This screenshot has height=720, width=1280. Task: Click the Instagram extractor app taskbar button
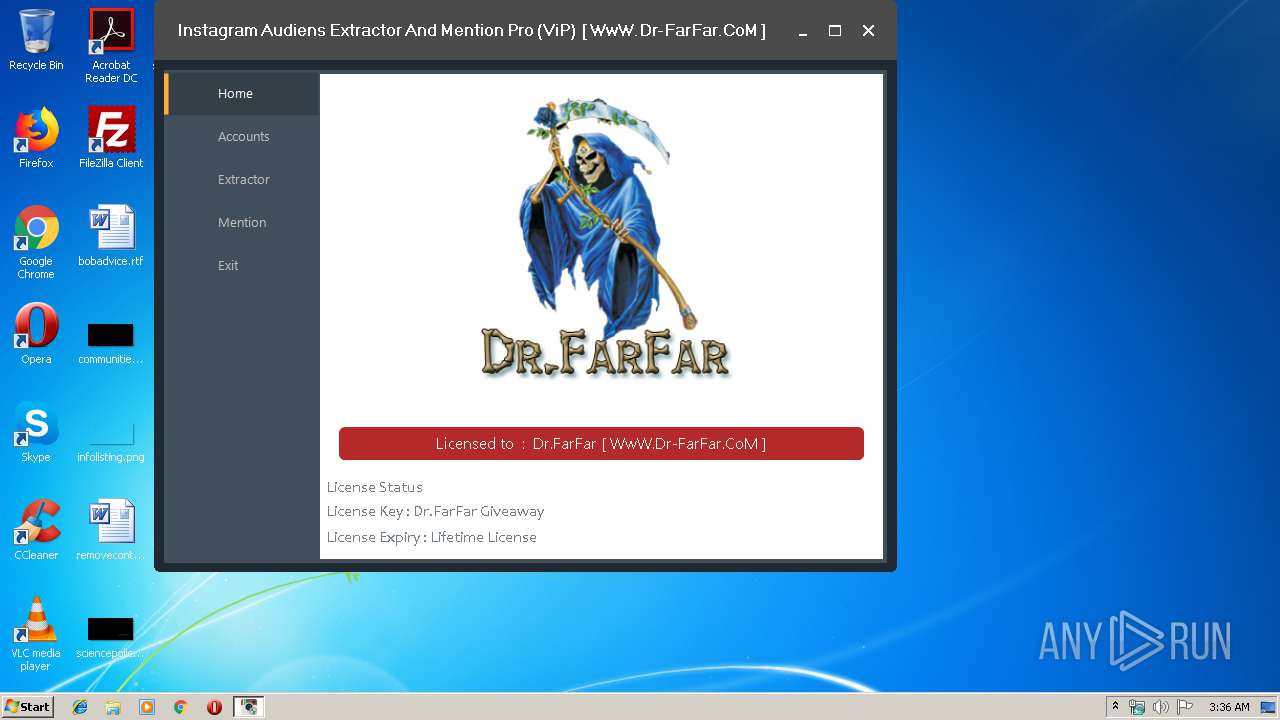(248, 707)
